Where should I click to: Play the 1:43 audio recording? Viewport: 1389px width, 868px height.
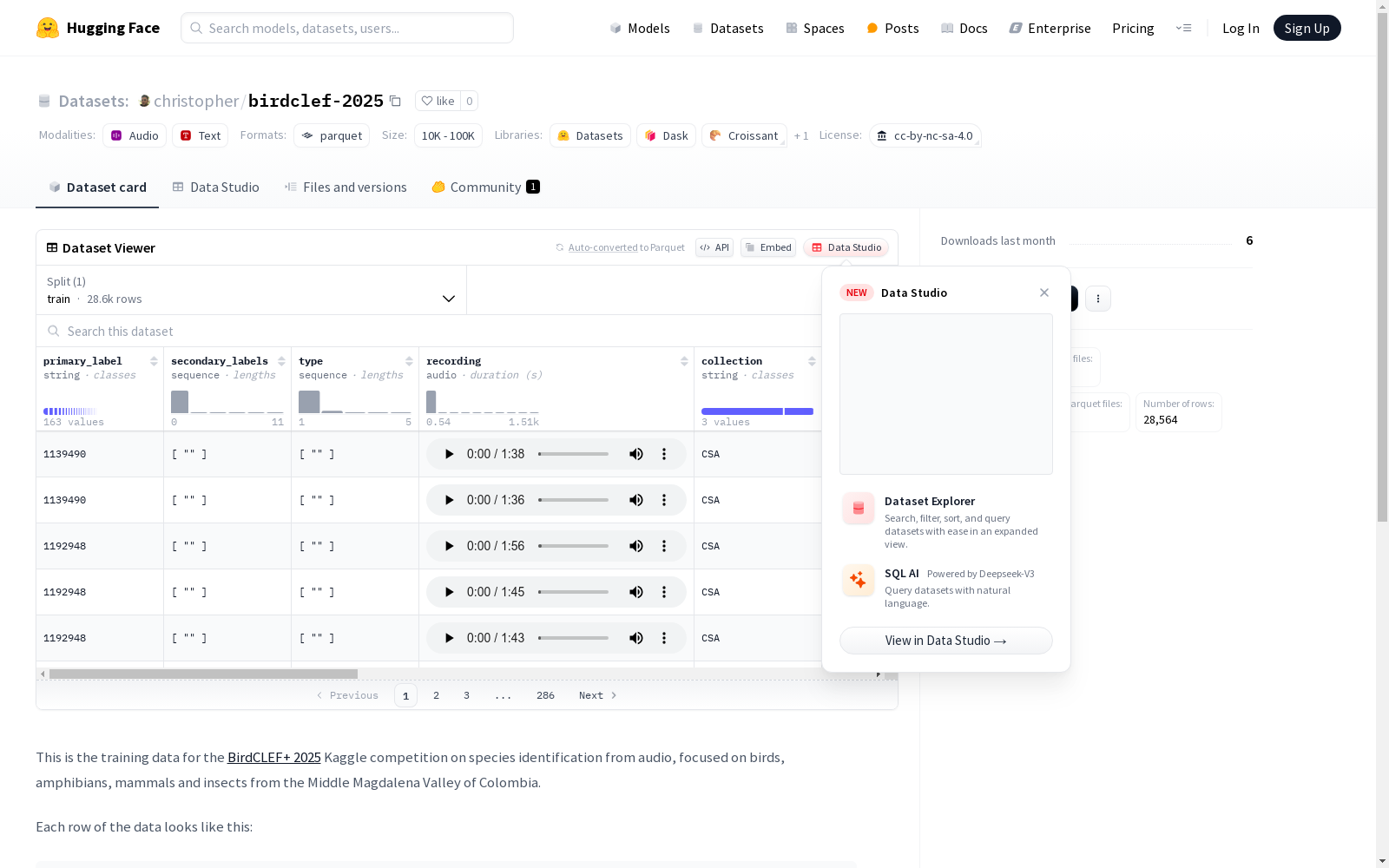click(x=449, y=638)
